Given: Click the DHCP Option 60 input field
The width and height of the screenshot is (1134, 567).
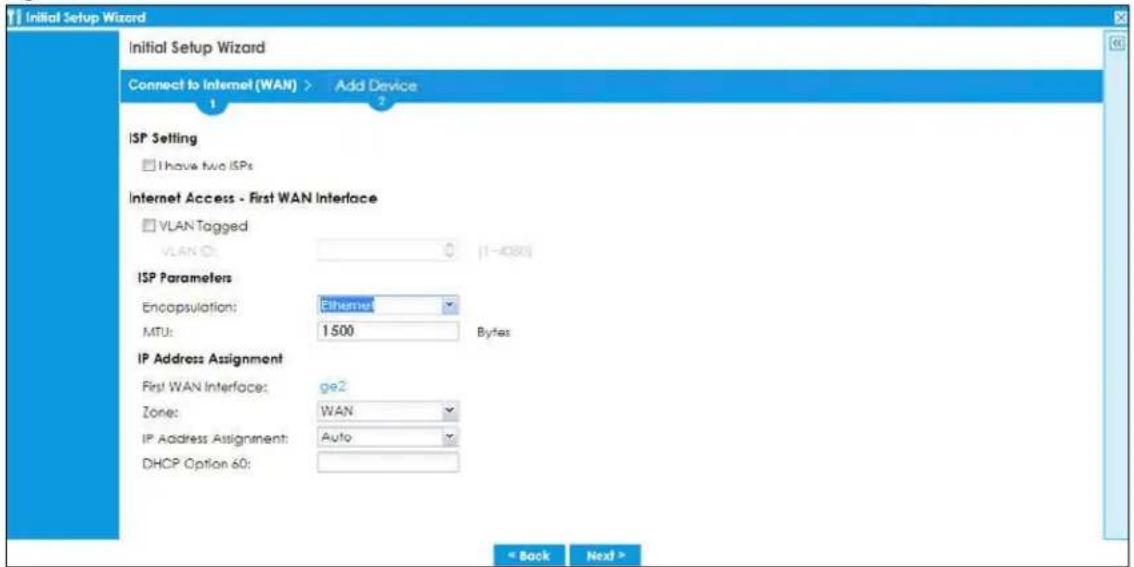Looking at the screenshot, I should pyautogui.click(x=388, y=463).
